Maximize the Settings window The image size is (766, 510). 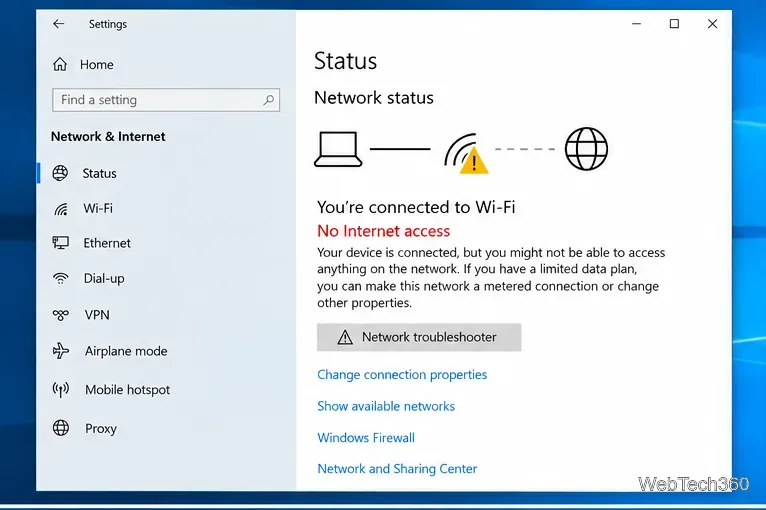click(674, 23)
